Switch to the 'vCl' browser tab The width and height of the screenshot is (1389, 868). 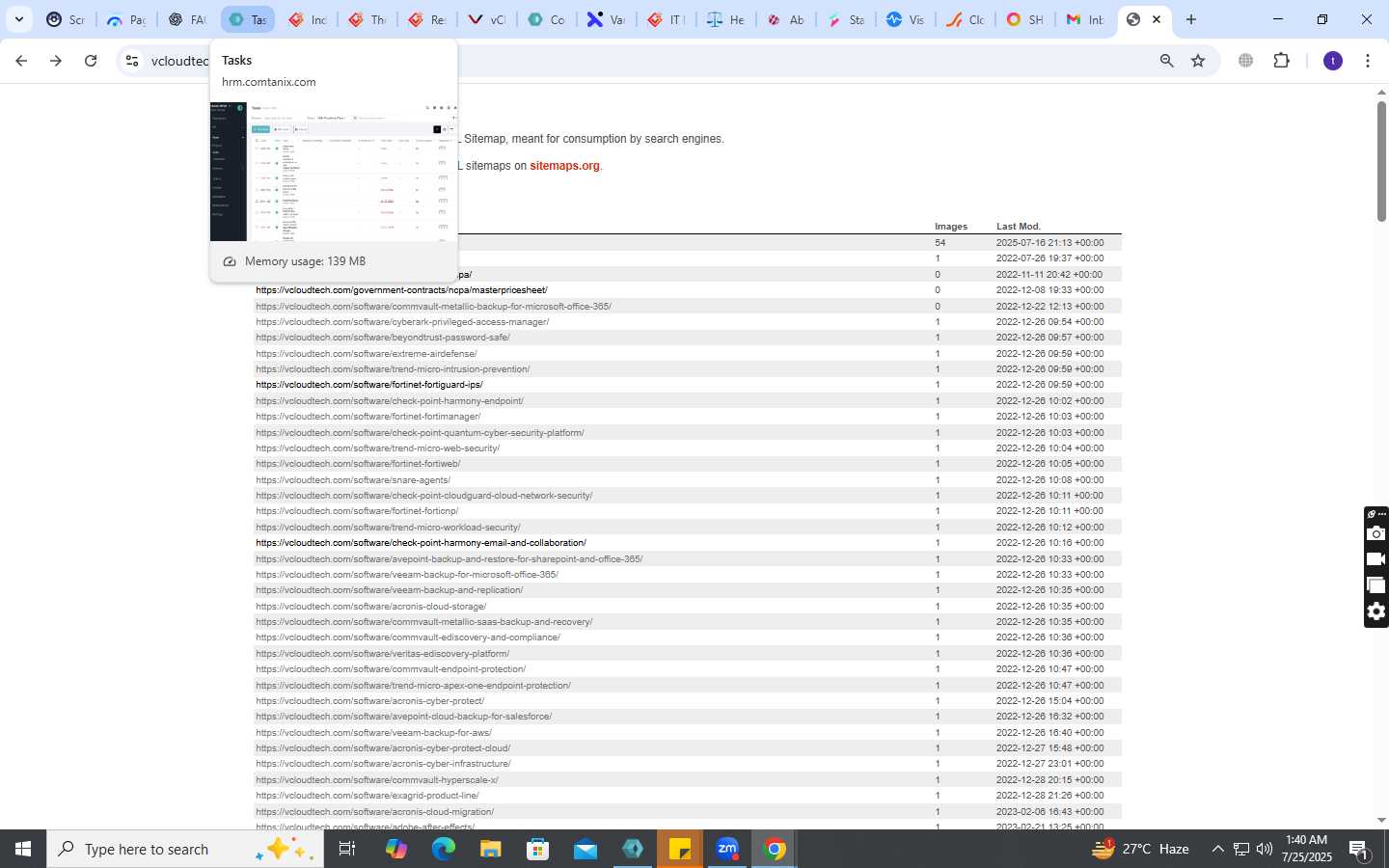486,19
